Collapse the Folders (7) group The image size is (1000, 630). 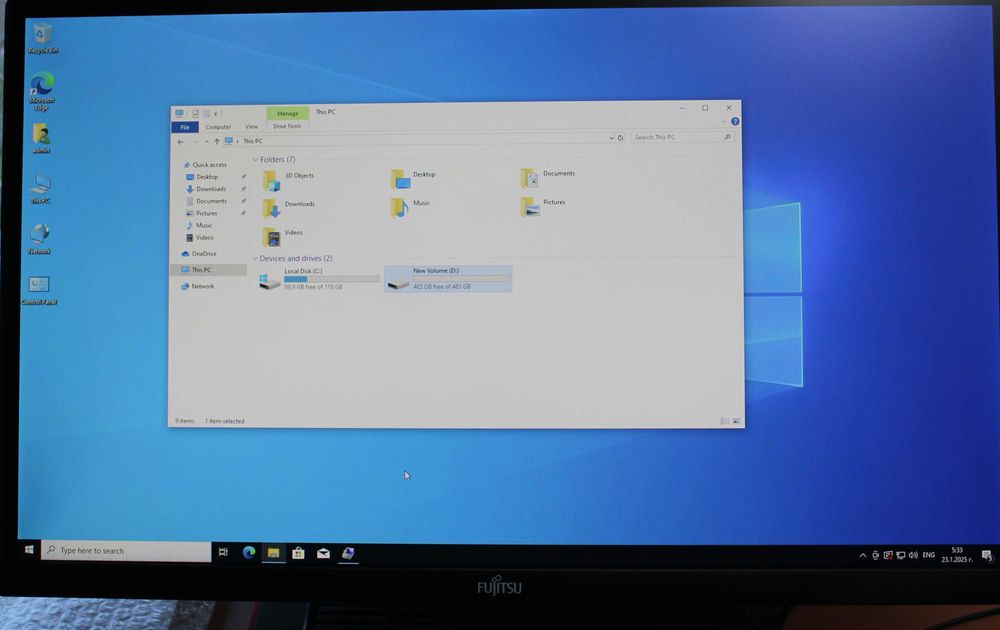click(255, 159)
